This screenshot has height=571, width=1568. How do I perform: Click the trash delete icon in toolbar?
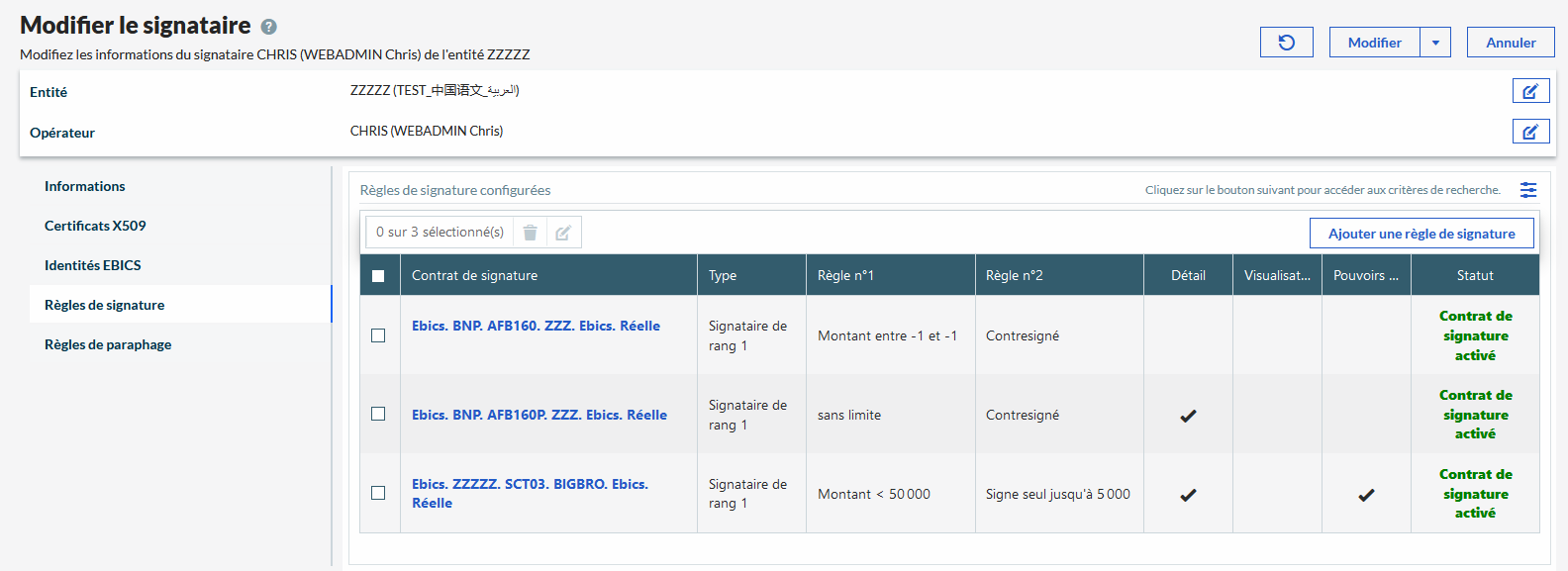(x=530, y=233)
